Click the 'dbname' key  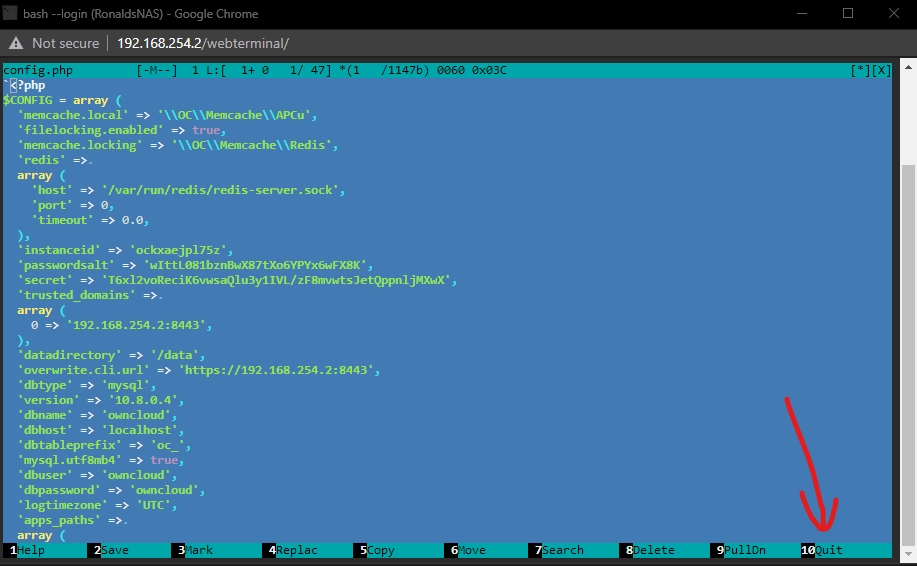click(x=45, y=415)
